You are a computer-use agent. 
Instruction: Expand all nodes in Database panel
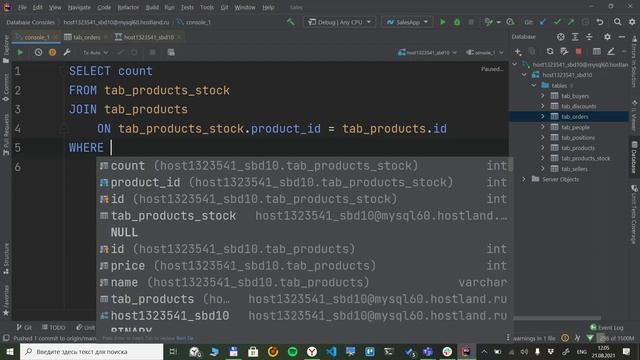[x=575, y=37]
